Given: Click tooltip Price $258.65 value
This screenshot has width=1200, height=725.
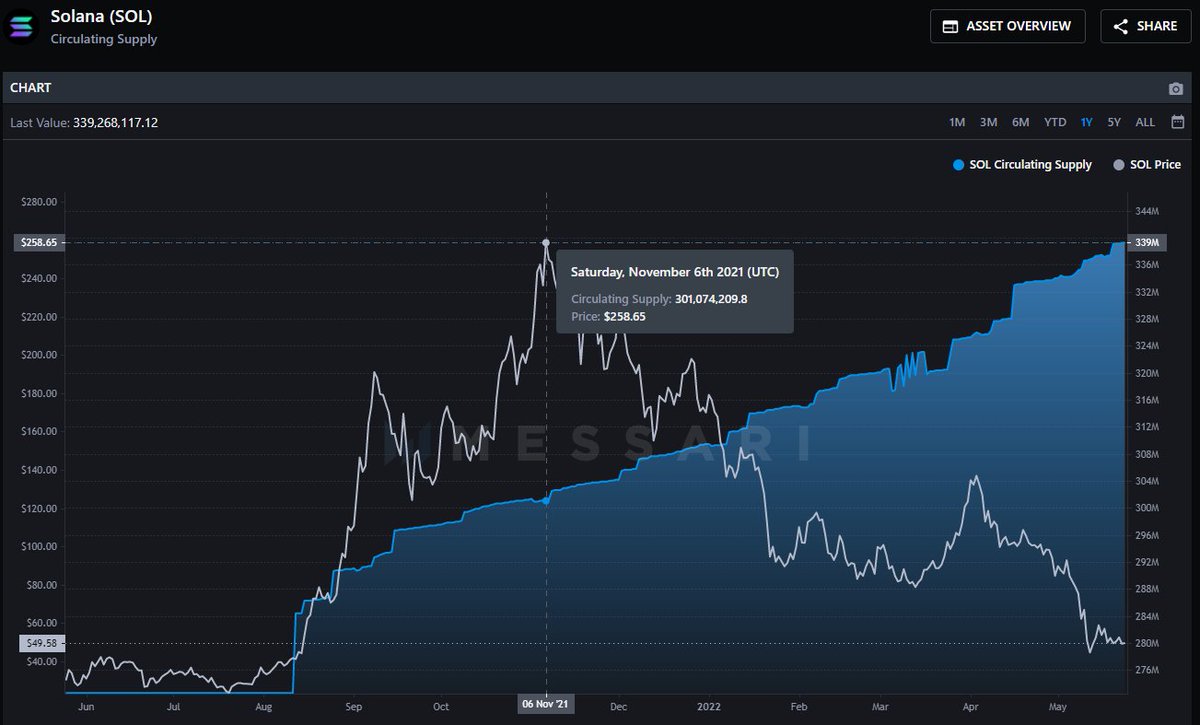Looking at the screenshot, I should pos(625,316).
